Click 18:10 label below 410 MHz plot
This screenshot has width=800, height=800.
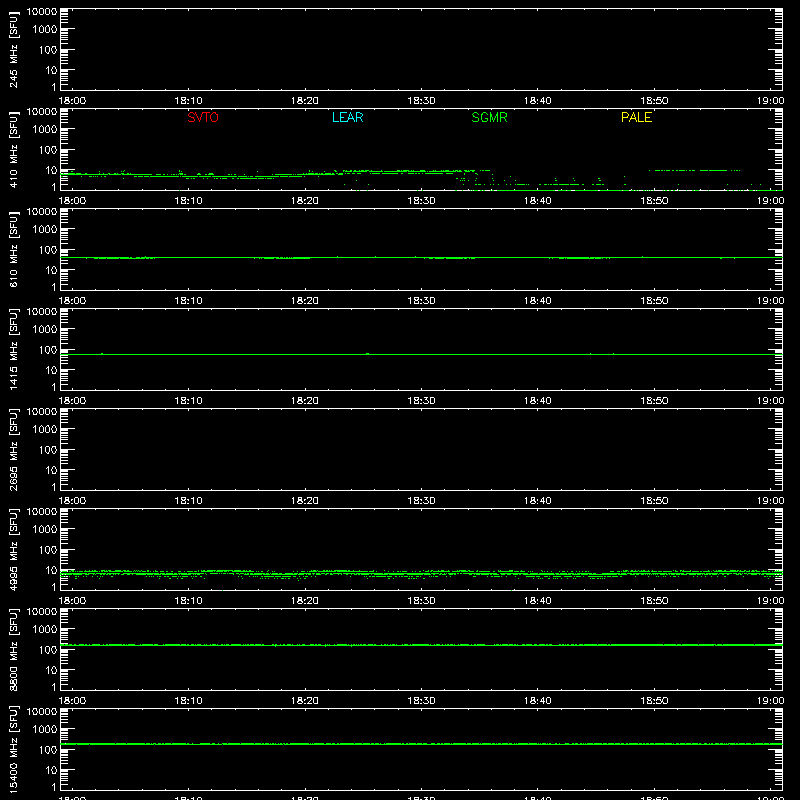189,201
